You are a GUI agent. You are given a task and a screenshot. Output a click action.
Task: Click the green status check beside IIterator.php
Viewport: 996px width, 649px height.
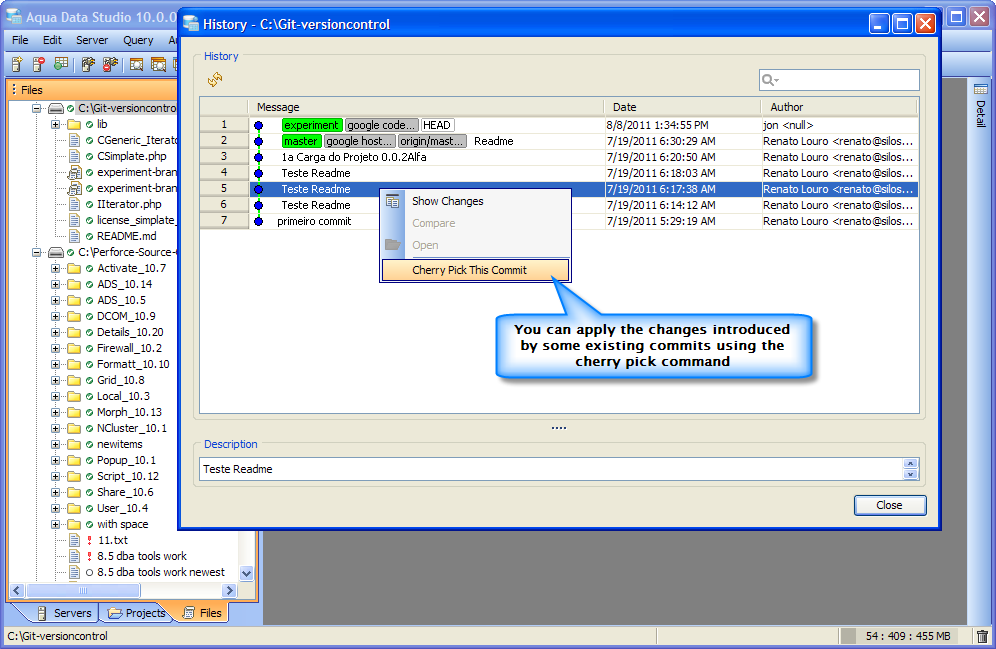[90, 204]
